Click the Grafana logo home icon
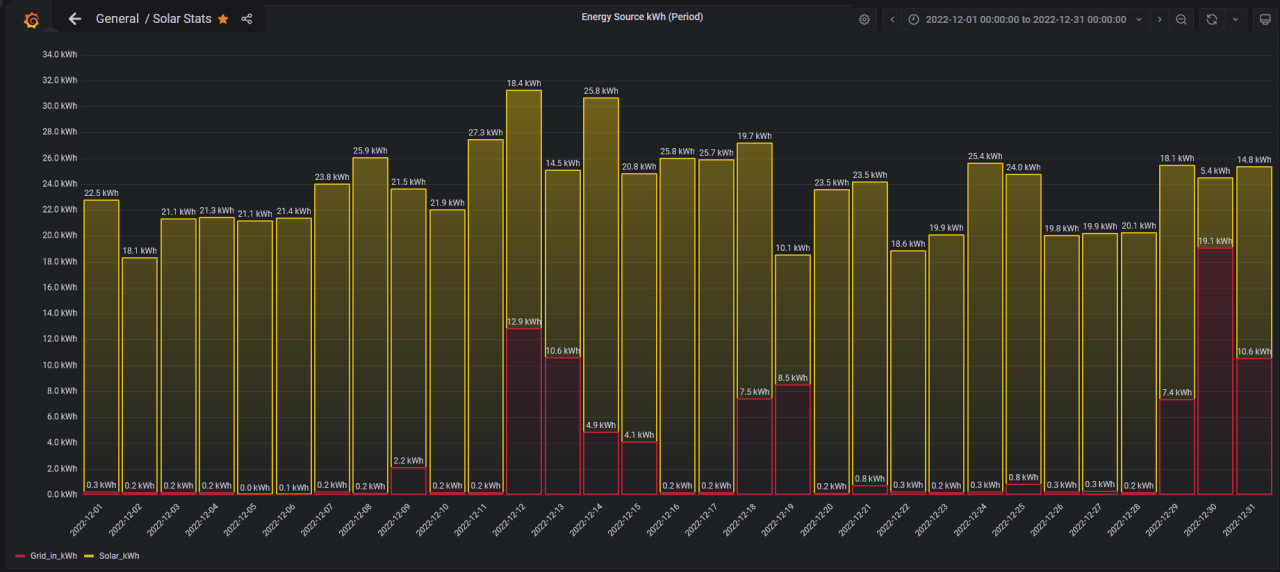Image resolution: width=1280 pixels, height=572 pixels. [30, 19]
